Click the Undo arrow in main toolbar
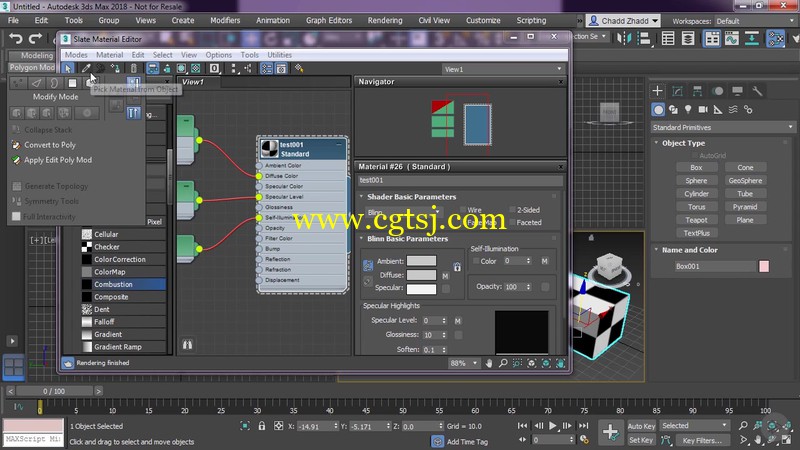Viewport: 800px width, 450px height. pos(16,38)
